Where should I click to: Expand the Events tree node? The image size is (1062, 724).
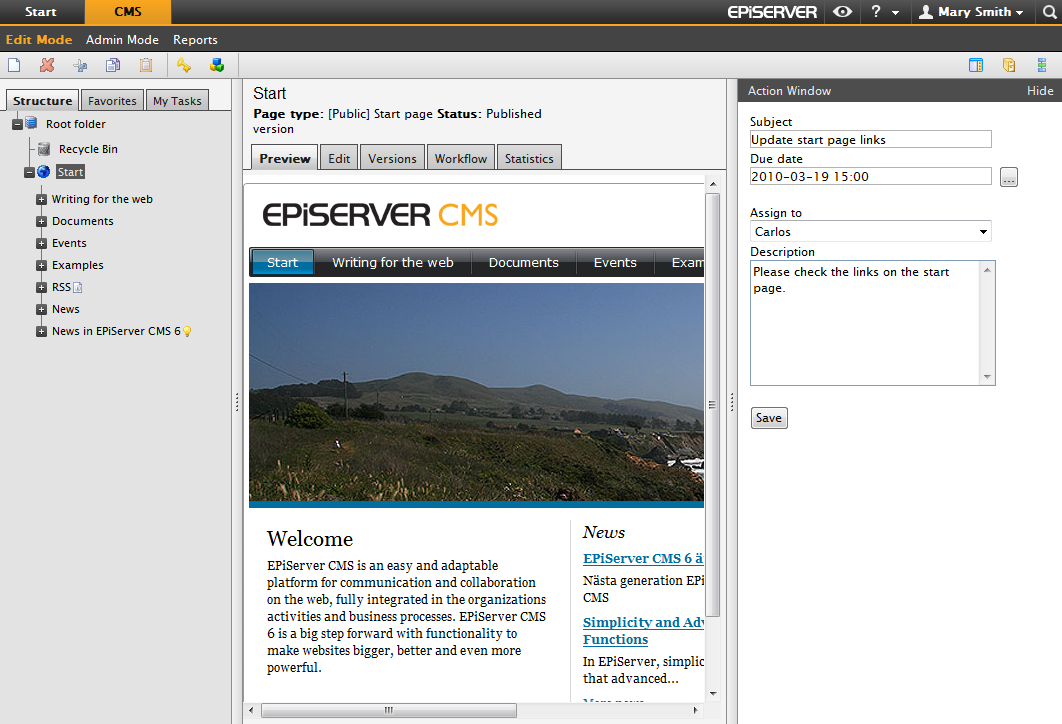coord(41,243)
